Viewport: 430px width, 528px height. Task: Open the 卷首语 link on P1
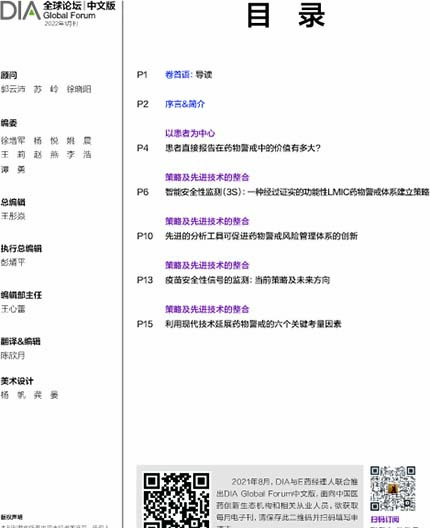point(178,74)
